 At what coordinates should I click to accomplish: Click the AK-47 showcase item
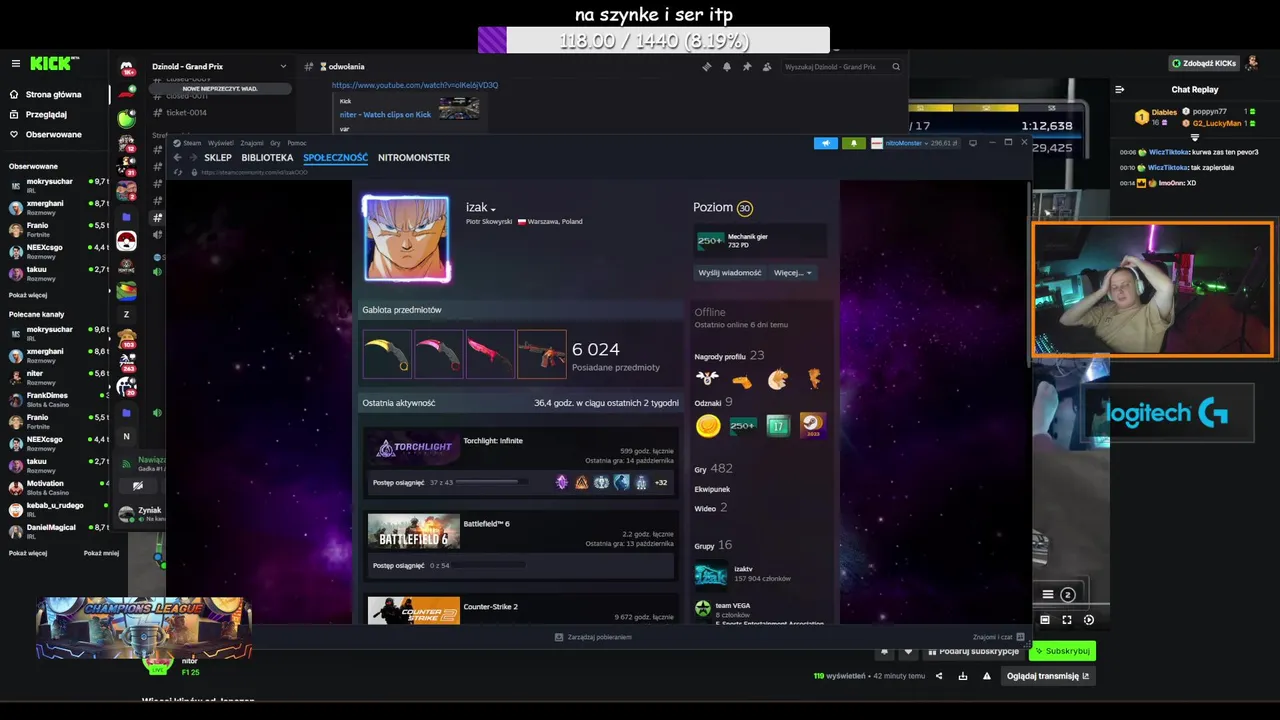pos(542,354)
